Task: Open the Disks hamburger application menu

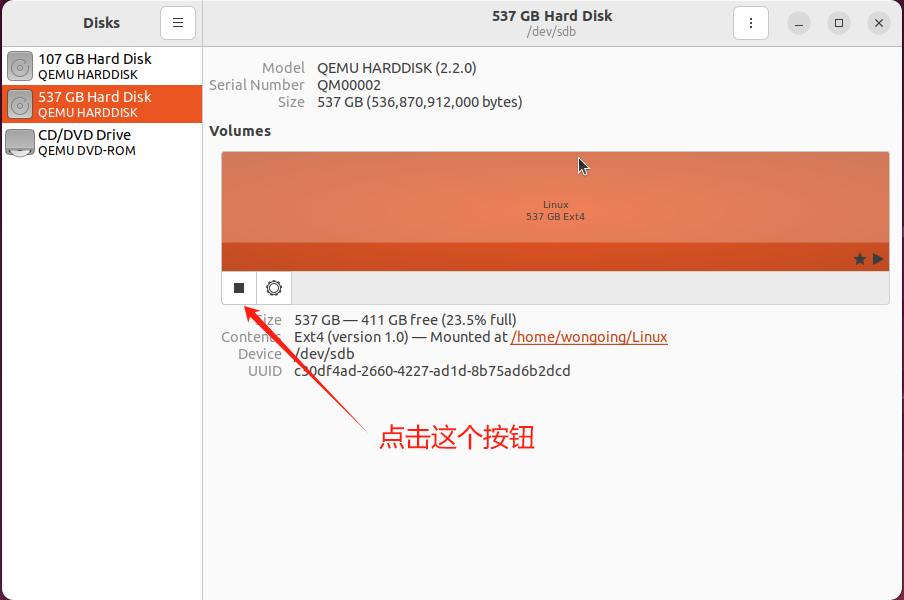Action: (x=178, y=23)
